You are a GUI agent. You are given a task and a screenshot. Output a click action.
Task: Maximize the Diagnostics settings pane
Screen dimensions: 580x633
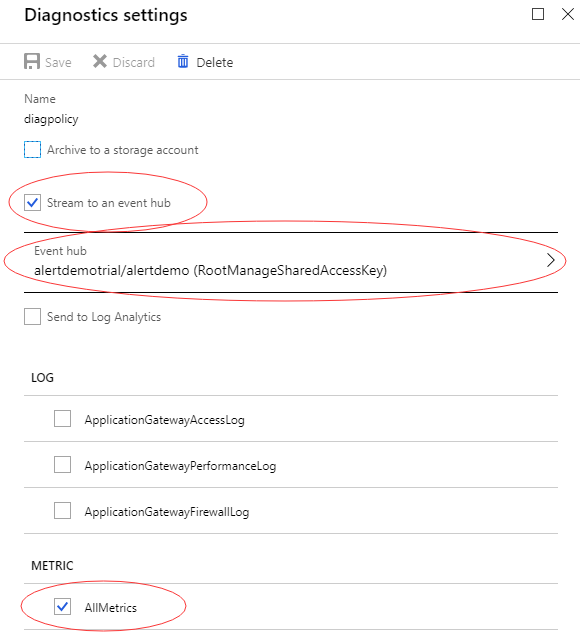[x=538, y=15]
